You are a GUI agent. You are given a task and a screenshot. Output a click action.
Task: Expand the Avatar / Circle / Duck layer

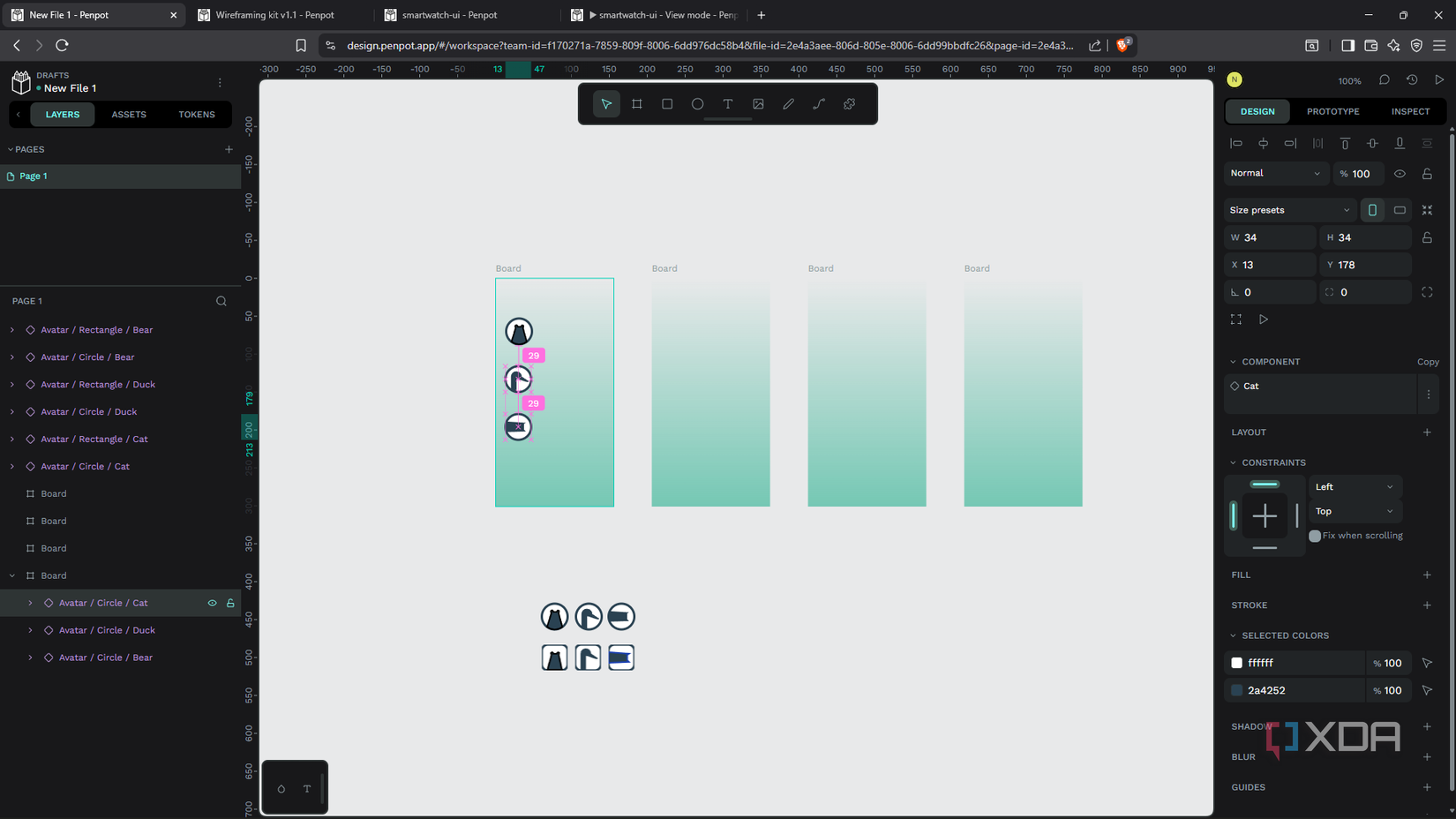[31, 630]
